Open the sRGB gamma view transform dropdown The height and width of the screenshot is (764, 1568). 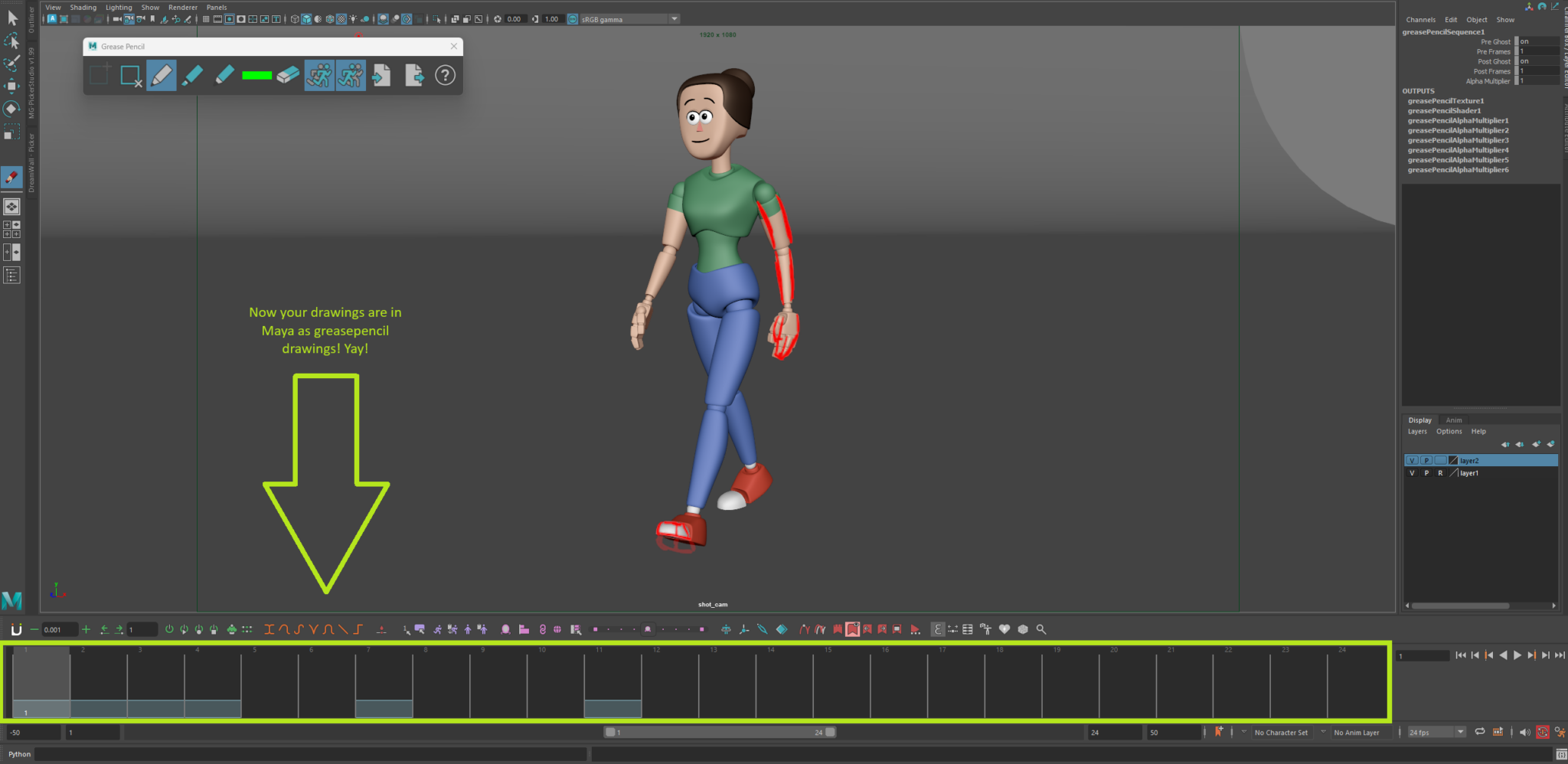coord(674,18)
